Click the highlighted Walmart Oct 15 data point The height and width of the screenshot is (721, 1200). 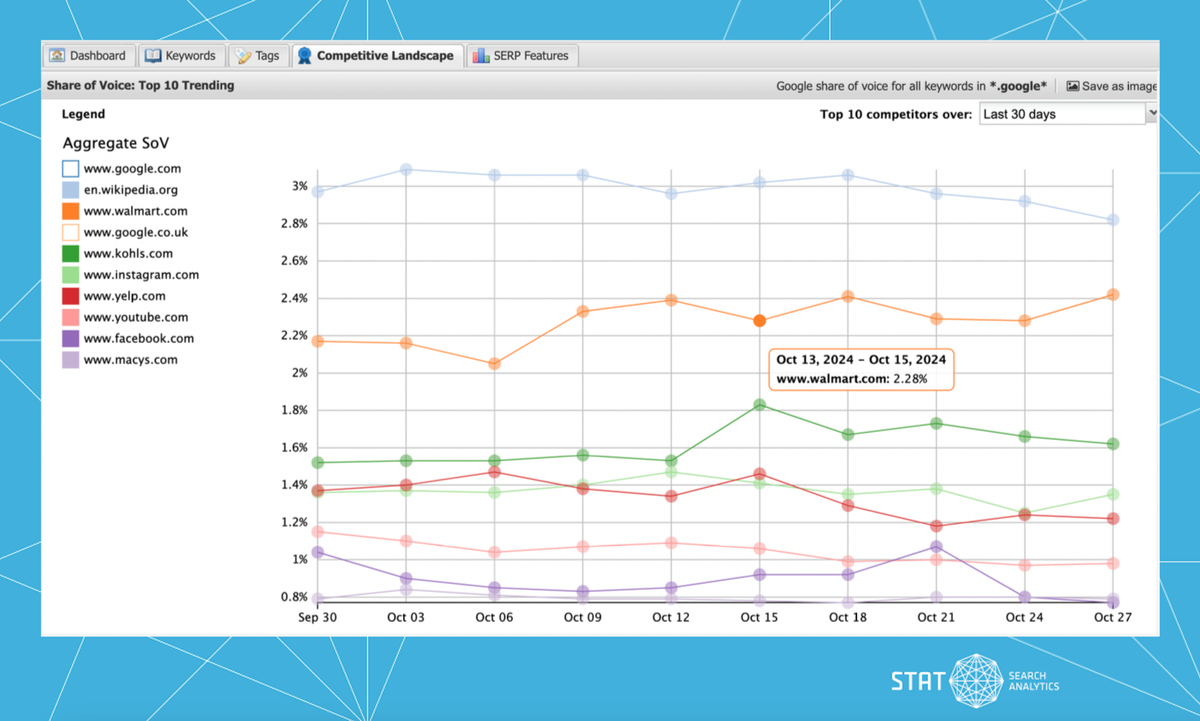(759, 321)
